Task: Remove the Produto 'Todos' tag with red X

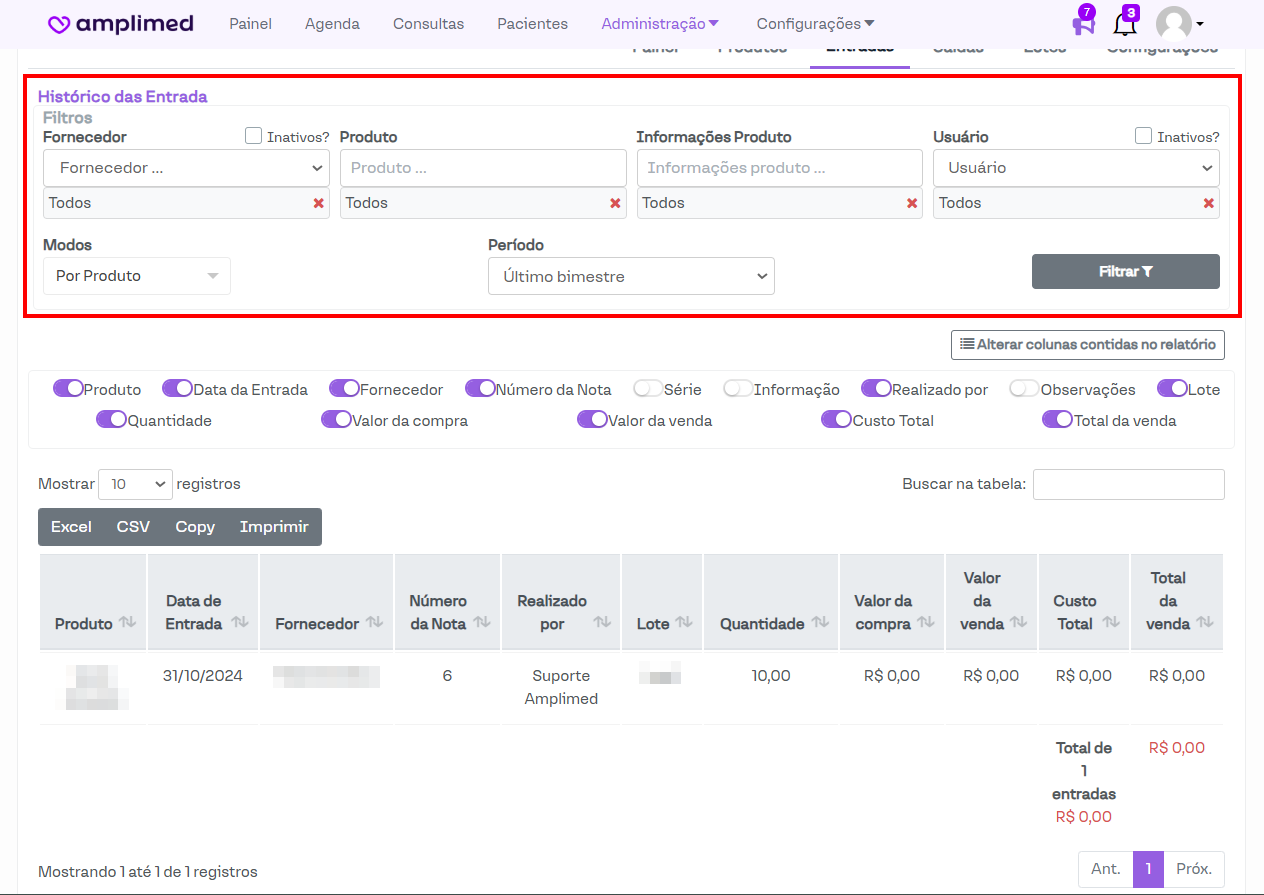Action: [615, 203]
